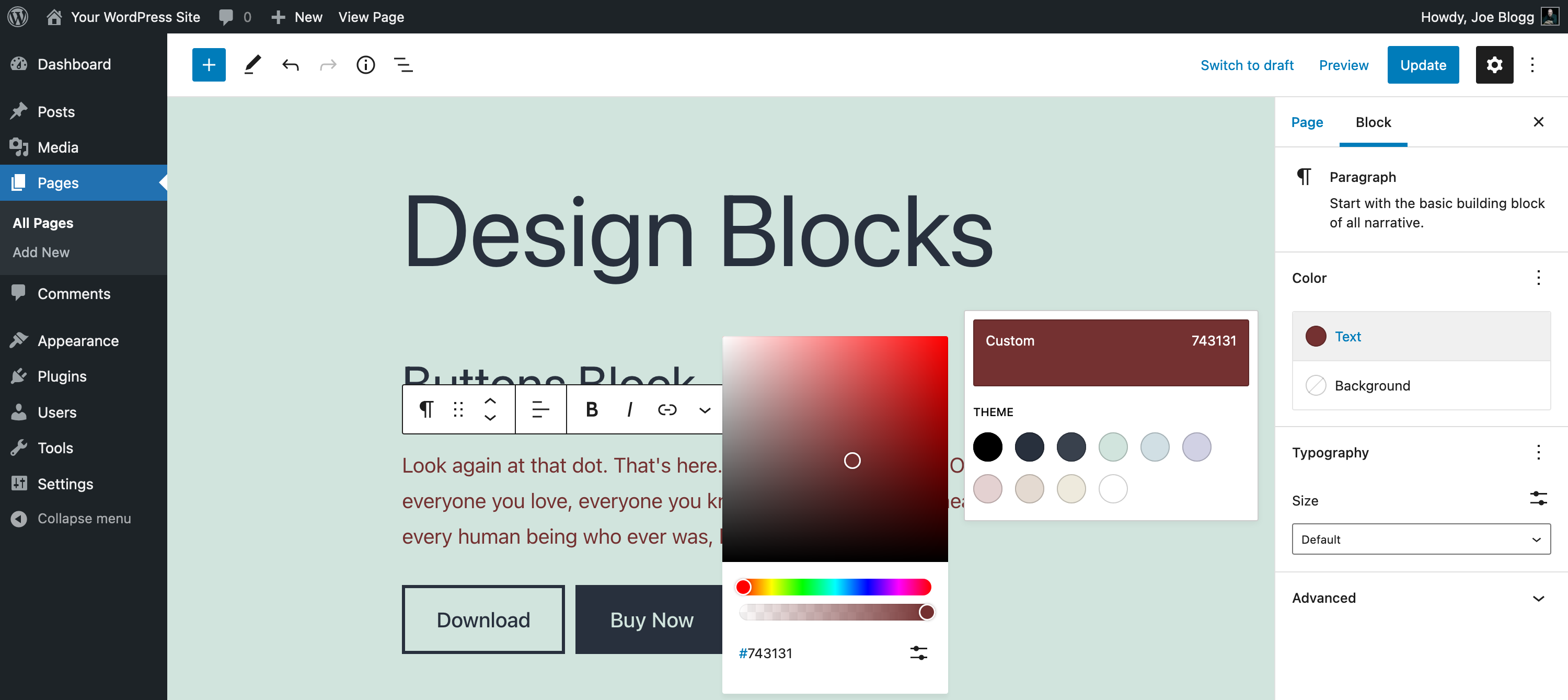Viewport: 1568px width, 700px height.
Task: Open the align text toolbar button
Action: (540, 410)
